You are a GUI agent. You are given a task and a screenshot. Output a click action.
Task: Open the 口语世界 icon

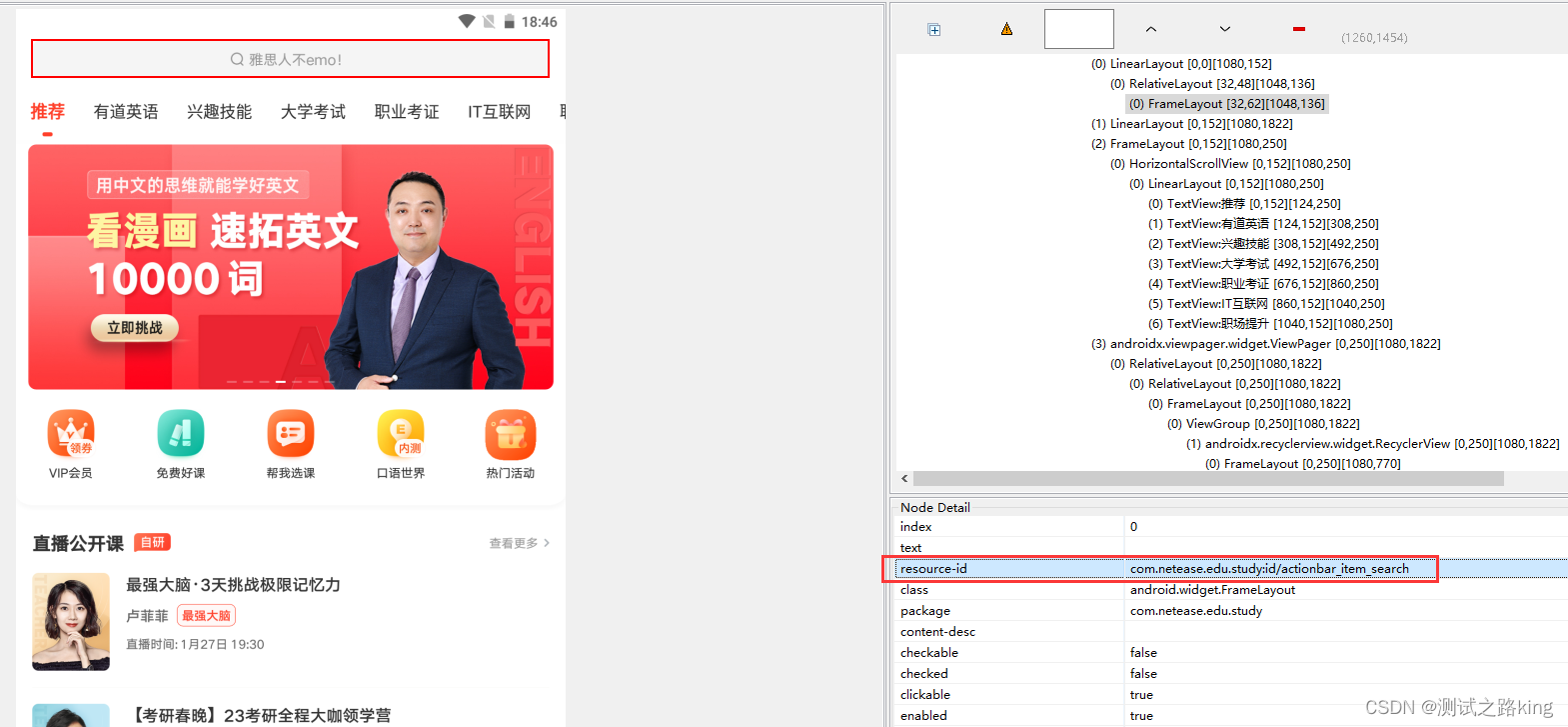click(401, 435)
